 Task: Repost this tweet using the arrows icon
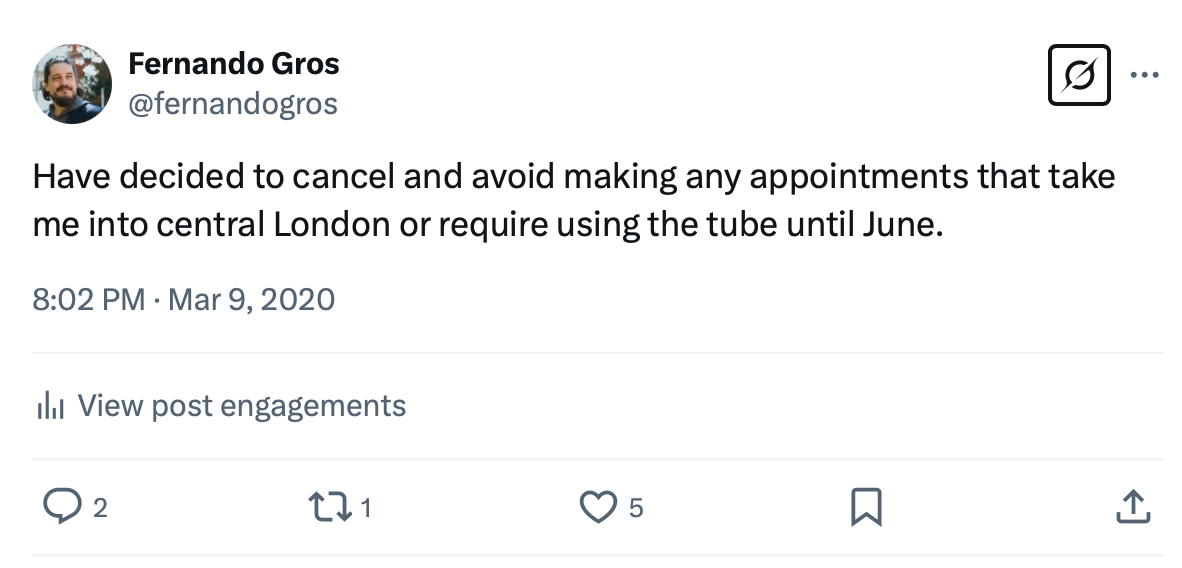point(332,507)
